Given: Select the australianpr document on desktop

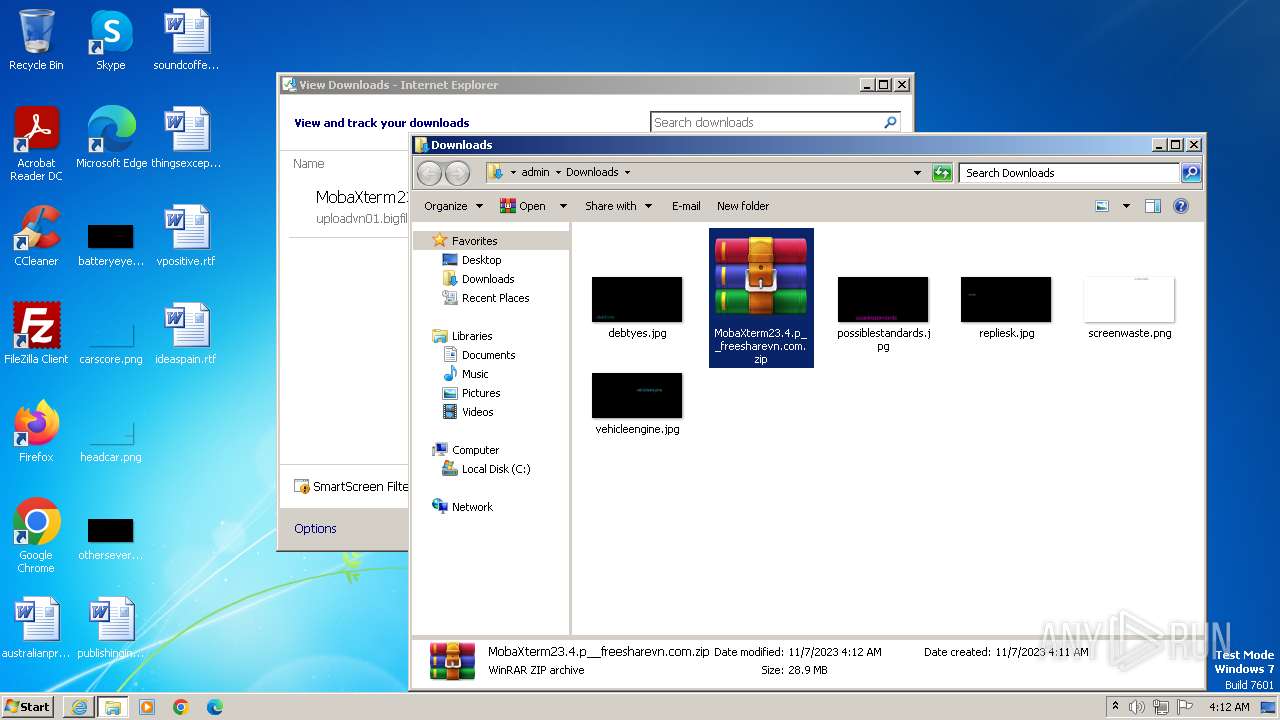Looking at the screenshot, I should [36, 627].
